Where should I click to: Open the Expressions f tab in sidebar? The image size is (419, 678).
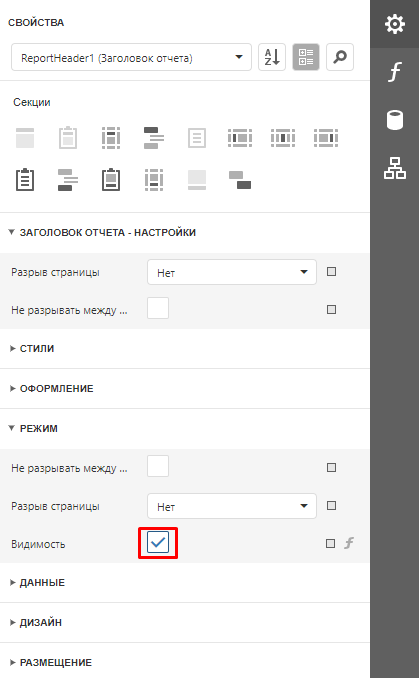394,72
